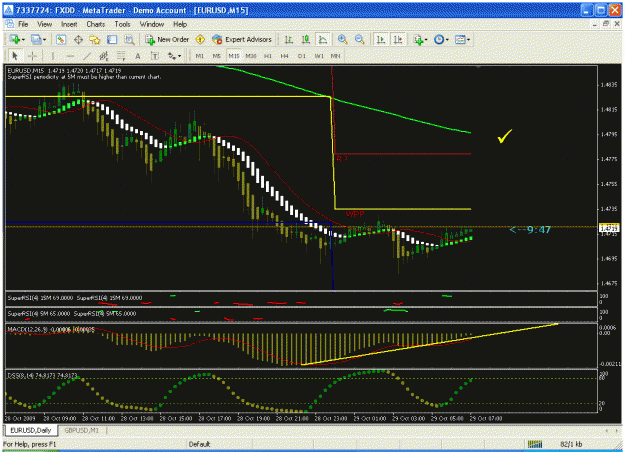Open the Strategy Tester magnifier icon
625x452 pixels.
tap(129, 39)
